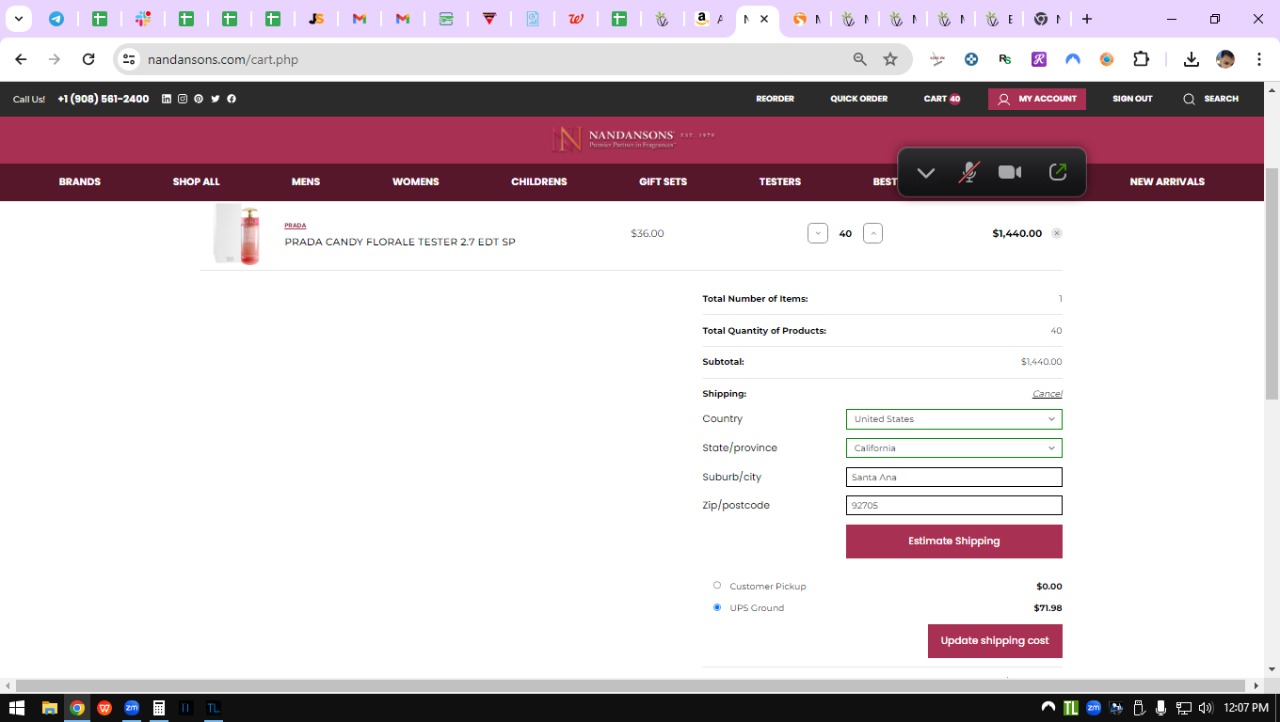Open the Calculator taskbar icon
The height and width of the screenshot is (722, 1280).
coord(158,708)
